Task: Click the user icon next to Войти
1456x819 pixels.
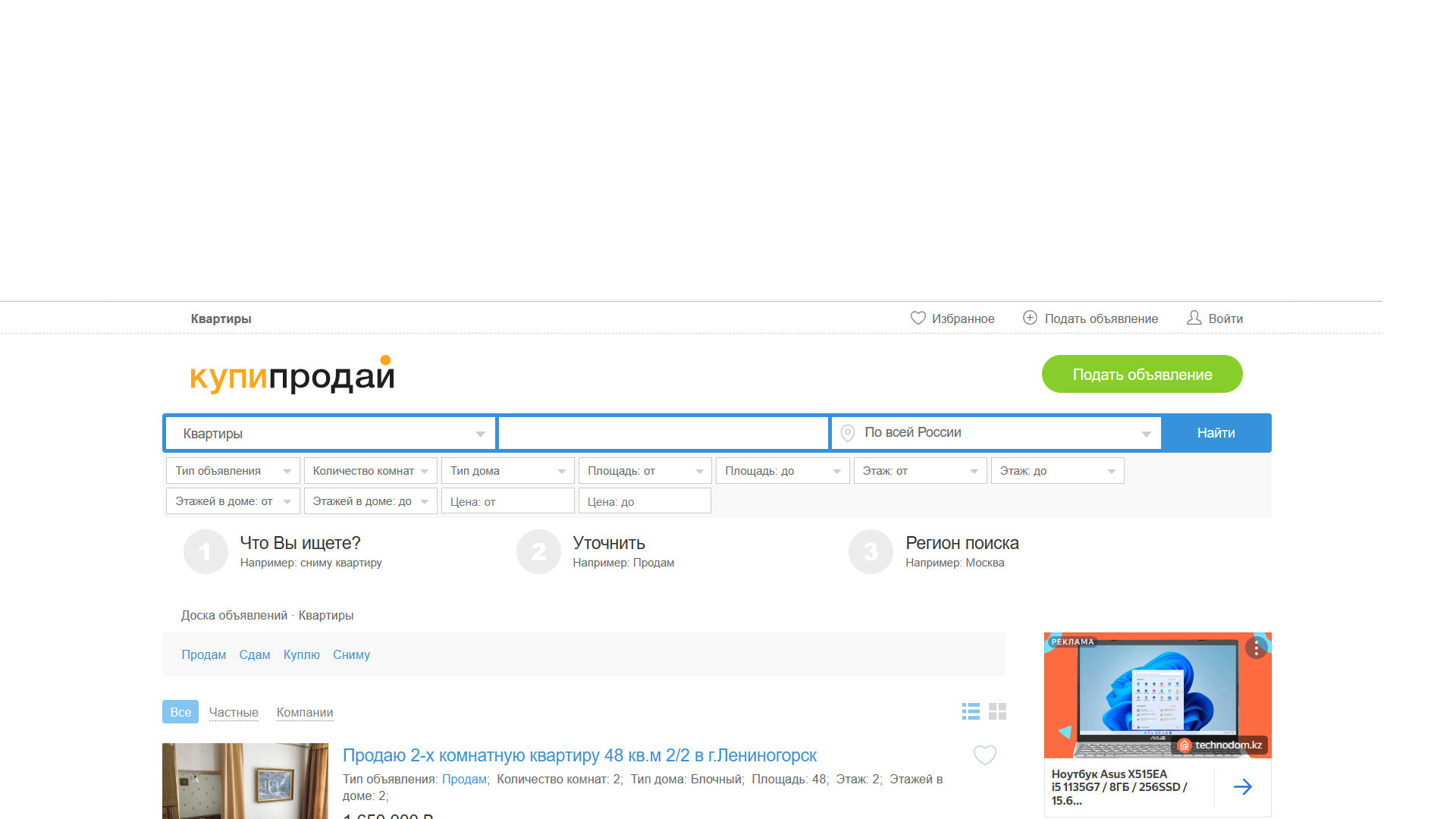Action: [1194, 318]
